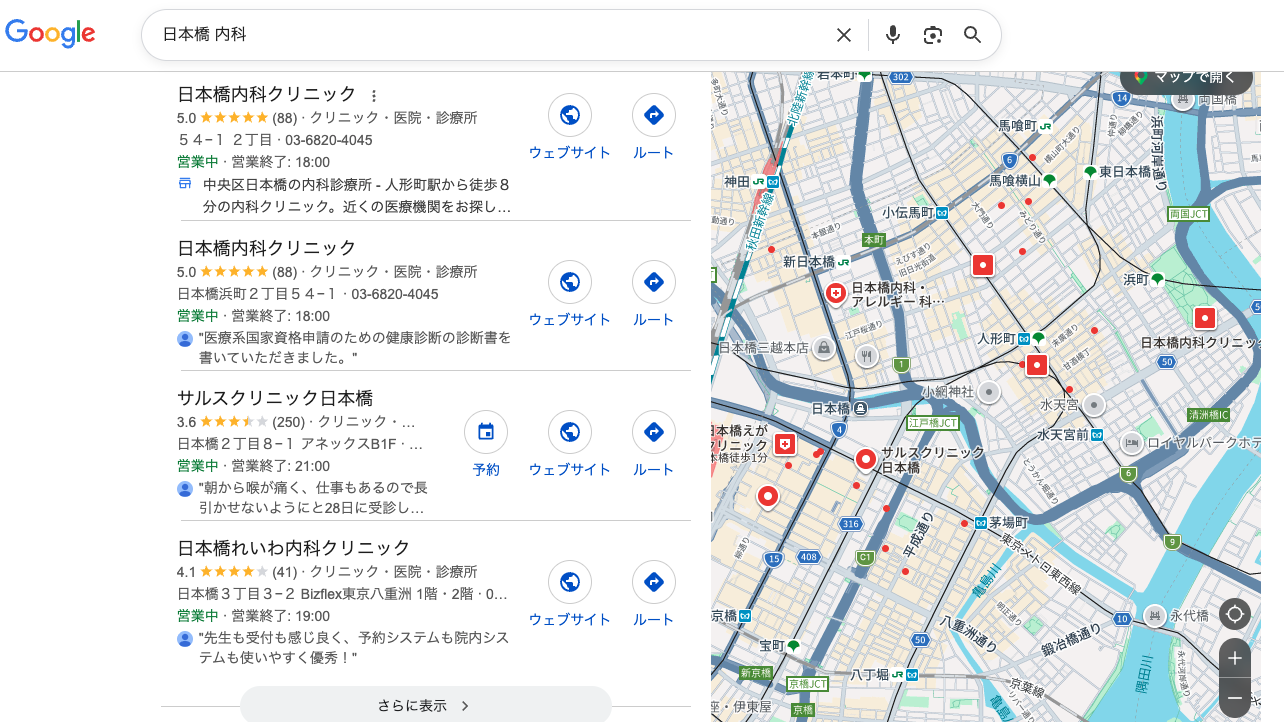Open サルスクリニック日本橋 listing title
The image size is (1284, 722).
275,398
